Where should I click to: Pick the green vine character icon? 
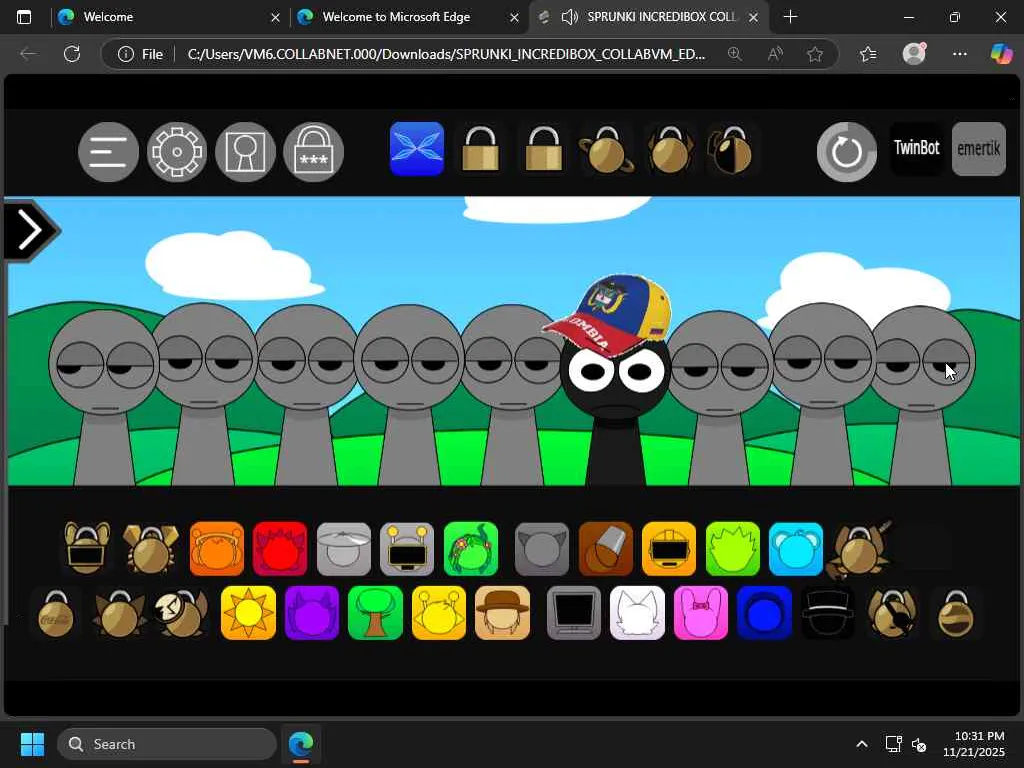point(471,549)
